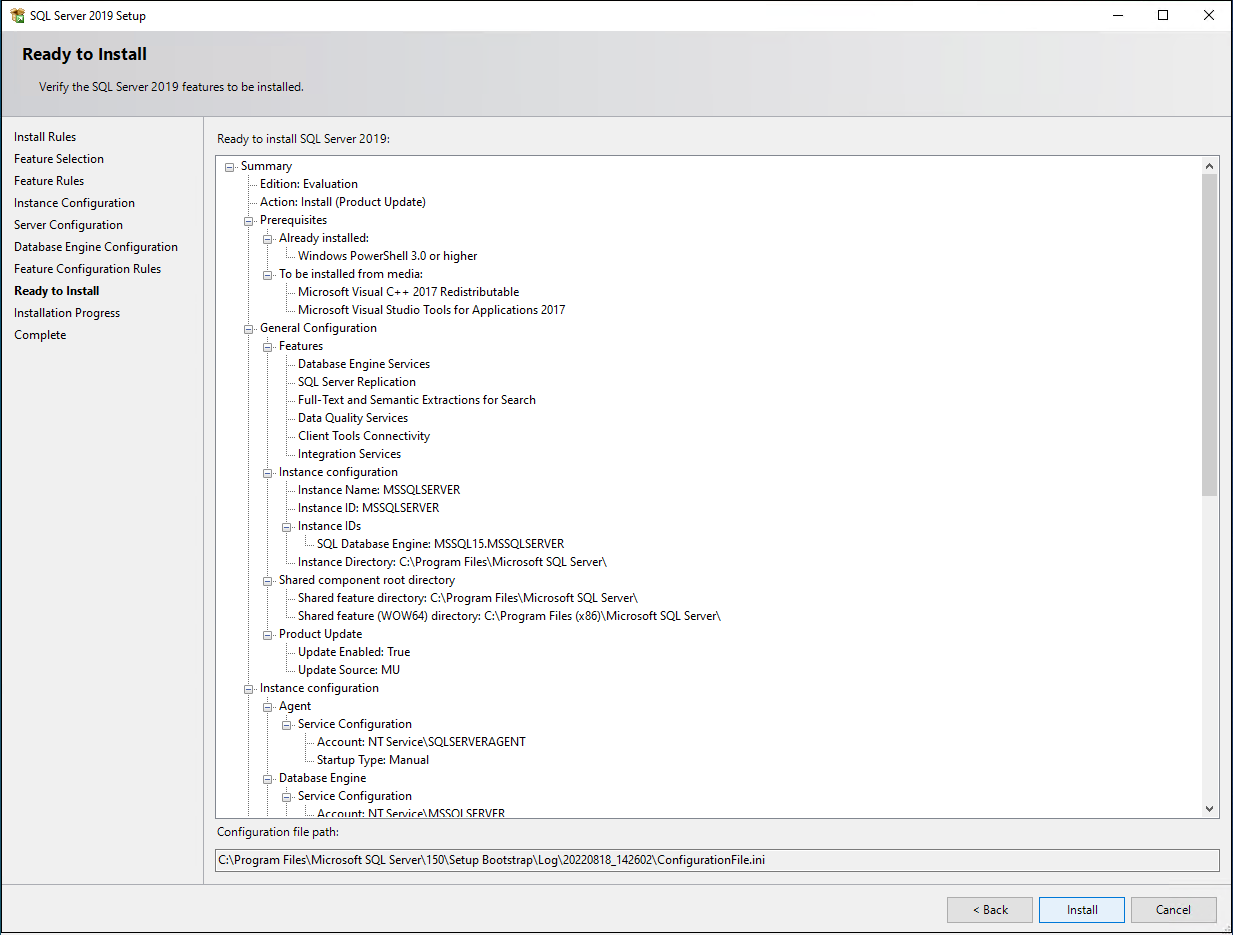Collapse the Instance IDs node

287,527
